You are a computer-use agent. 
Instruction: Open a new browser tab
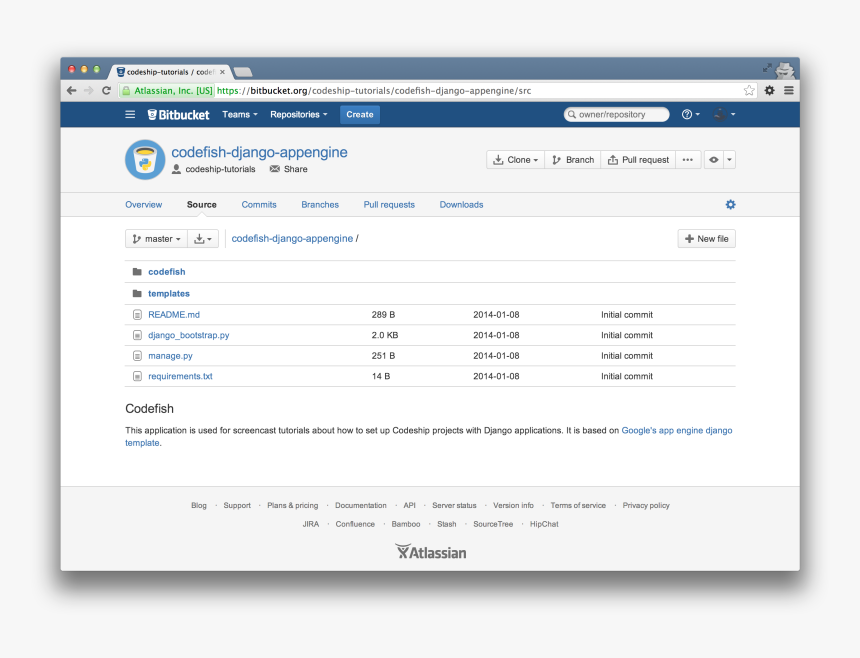pyautogui.click(x=242, y=72)
